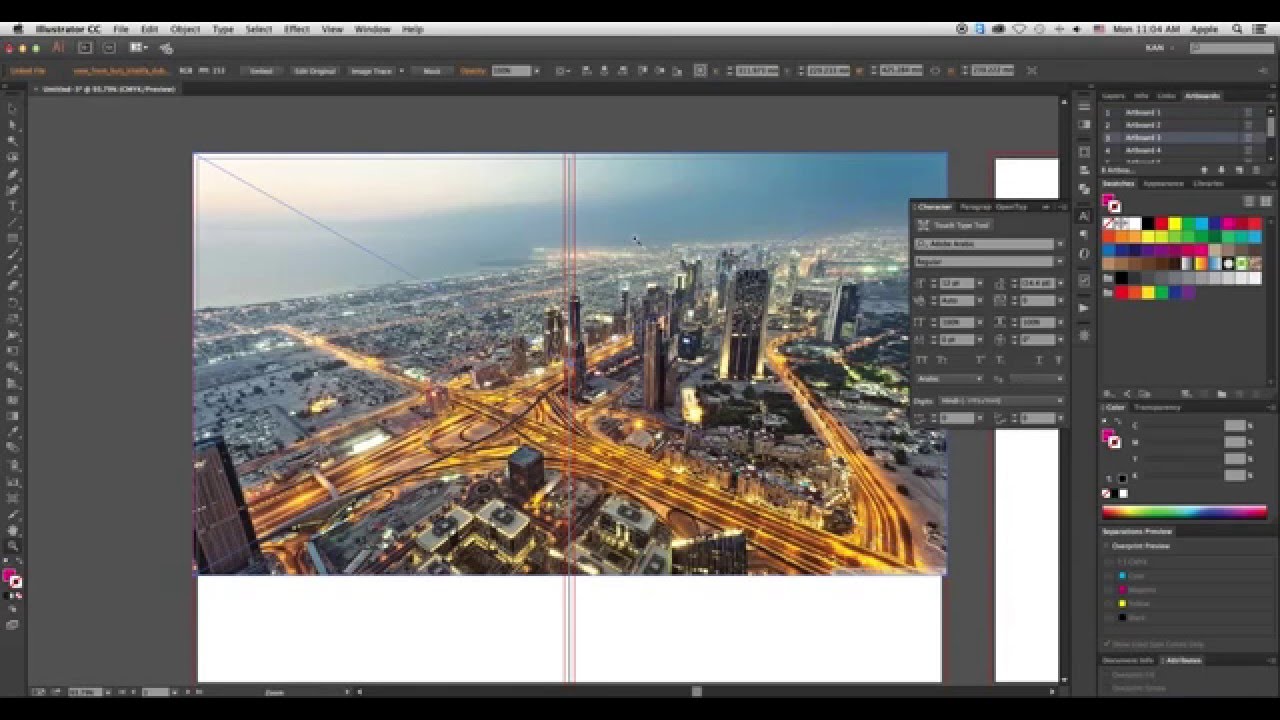This screenshot has height=720, width=1280.
Task: Switch Swatches panel to list view
Action: [1249, 201]
